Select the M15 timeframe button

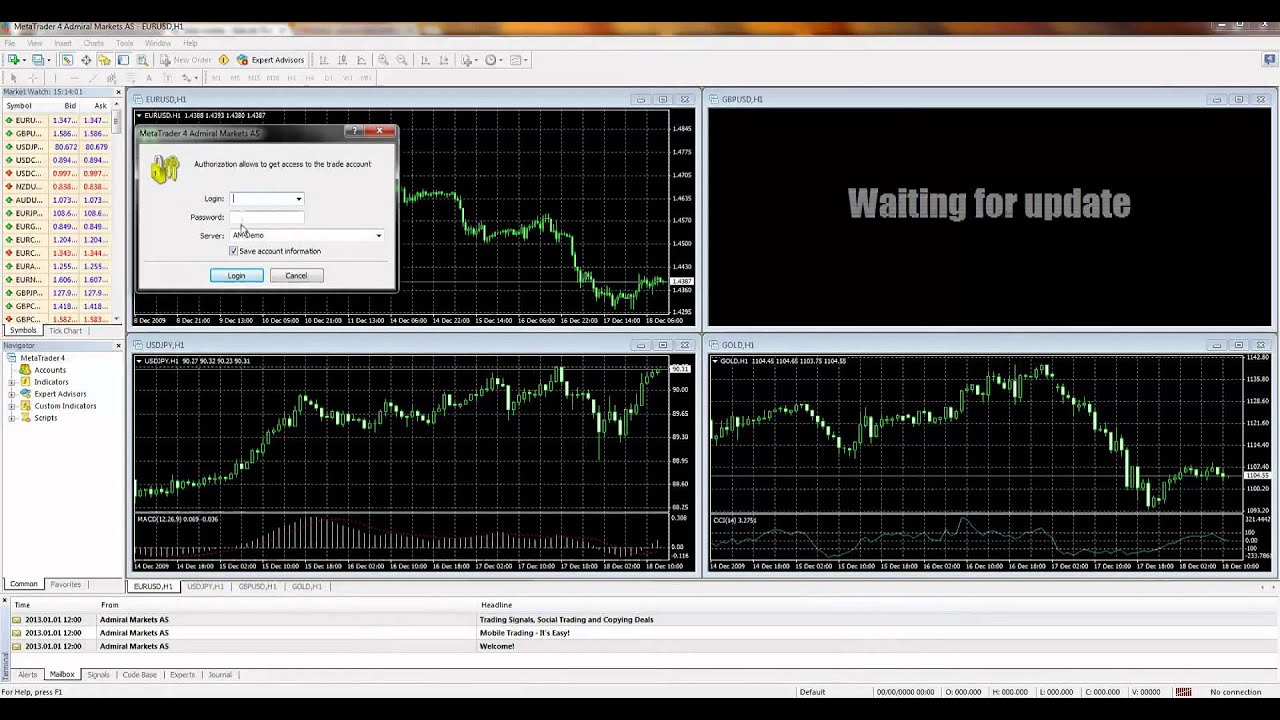click(255, 78)
